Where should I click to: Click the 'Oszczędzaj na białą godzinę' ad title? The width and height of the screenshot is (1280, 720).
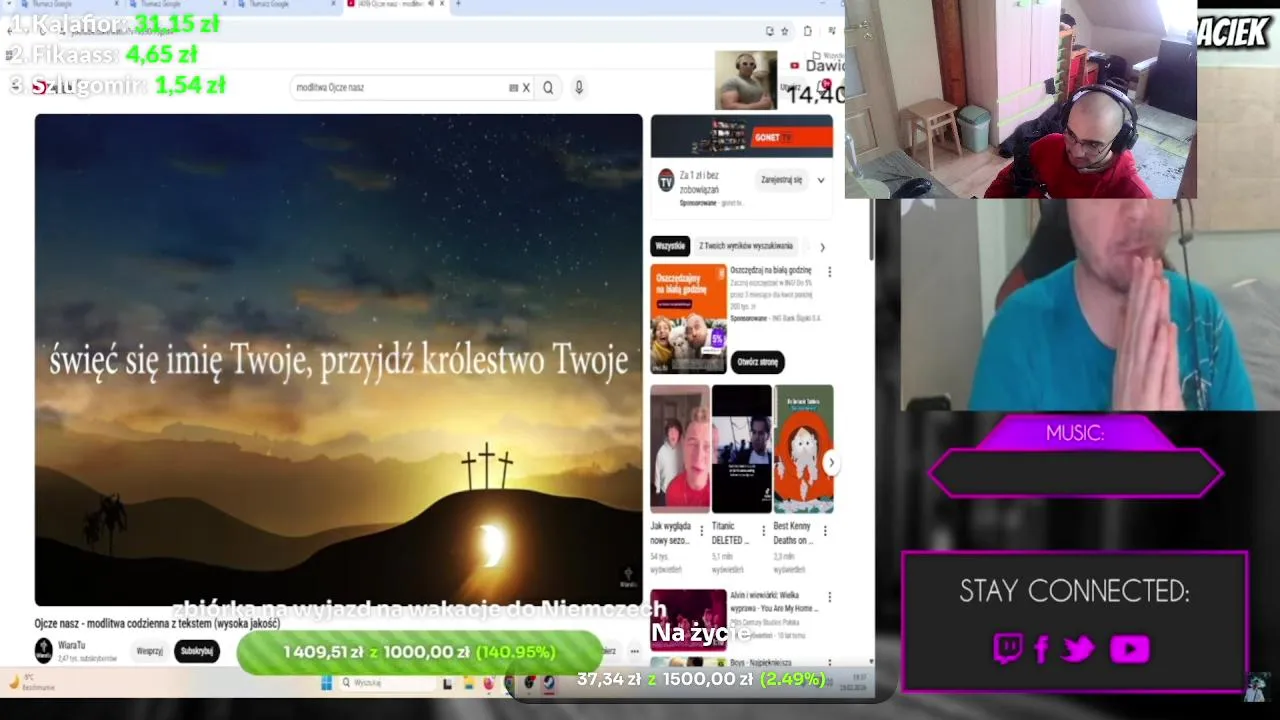(x=770, y=270)
